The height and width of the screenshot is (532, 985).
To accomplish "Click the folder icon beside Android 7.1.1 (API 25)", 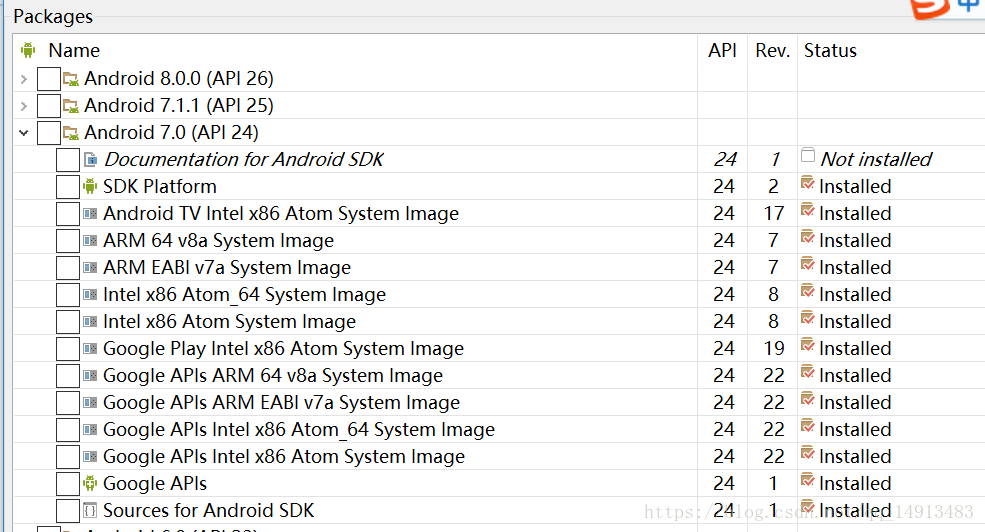I will click(70, 106).
